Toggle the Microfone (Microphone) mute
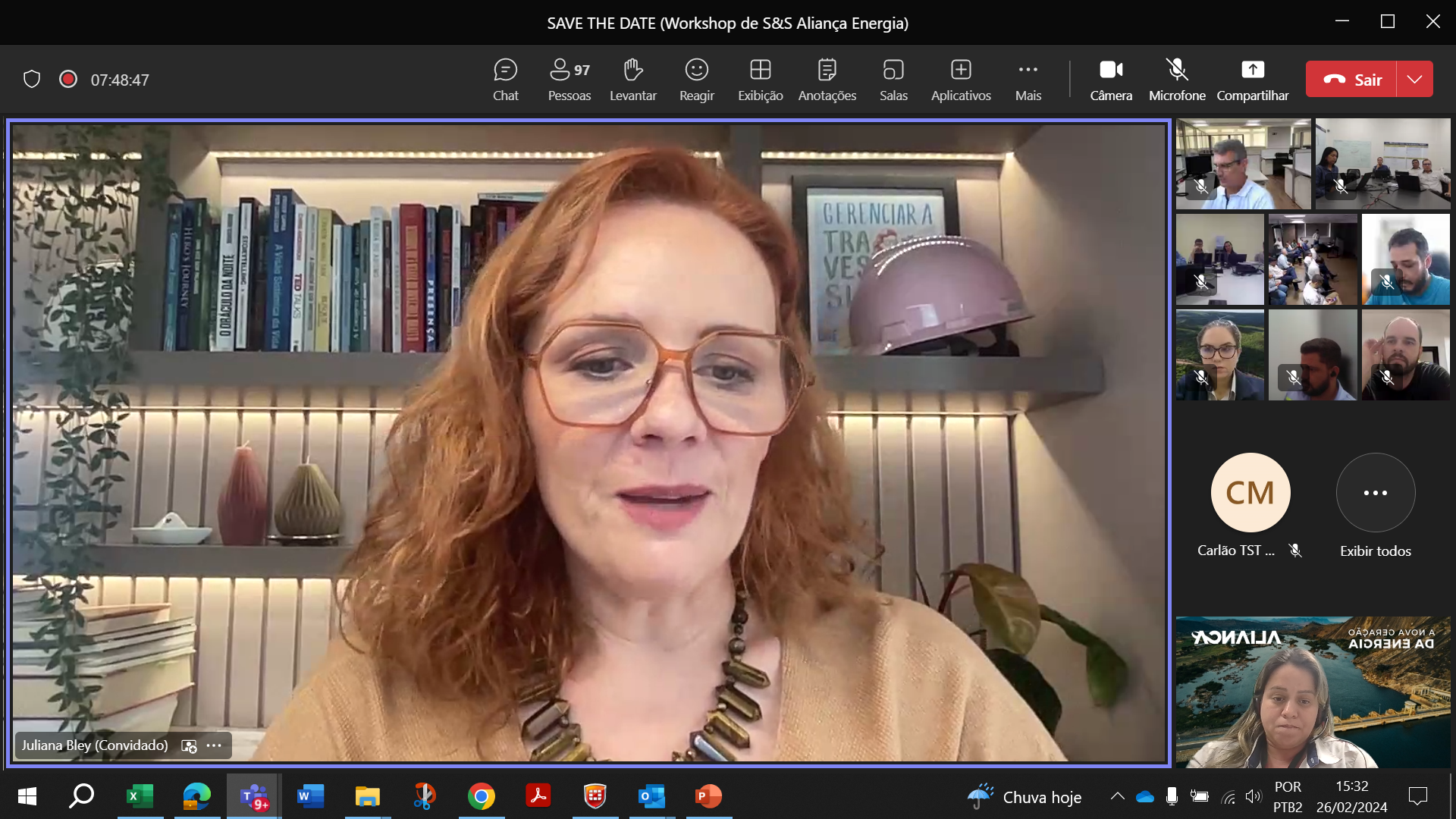 tap(1176, 79)
